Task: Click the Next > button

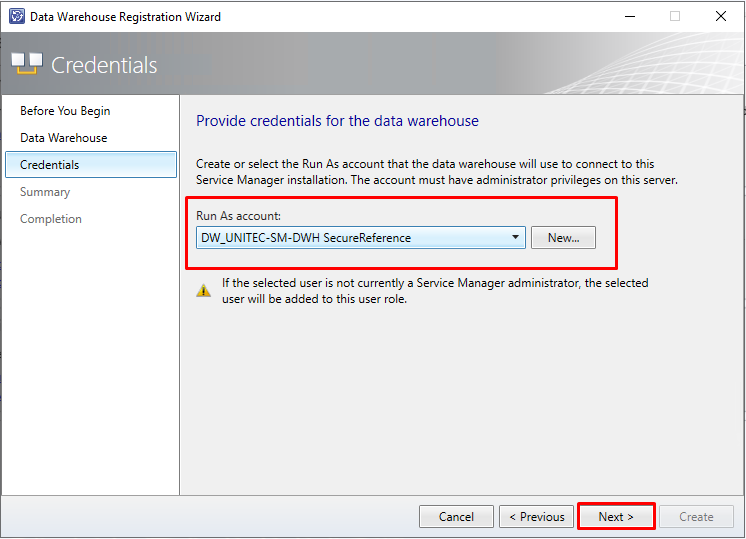Action: [x=616, y=517]
